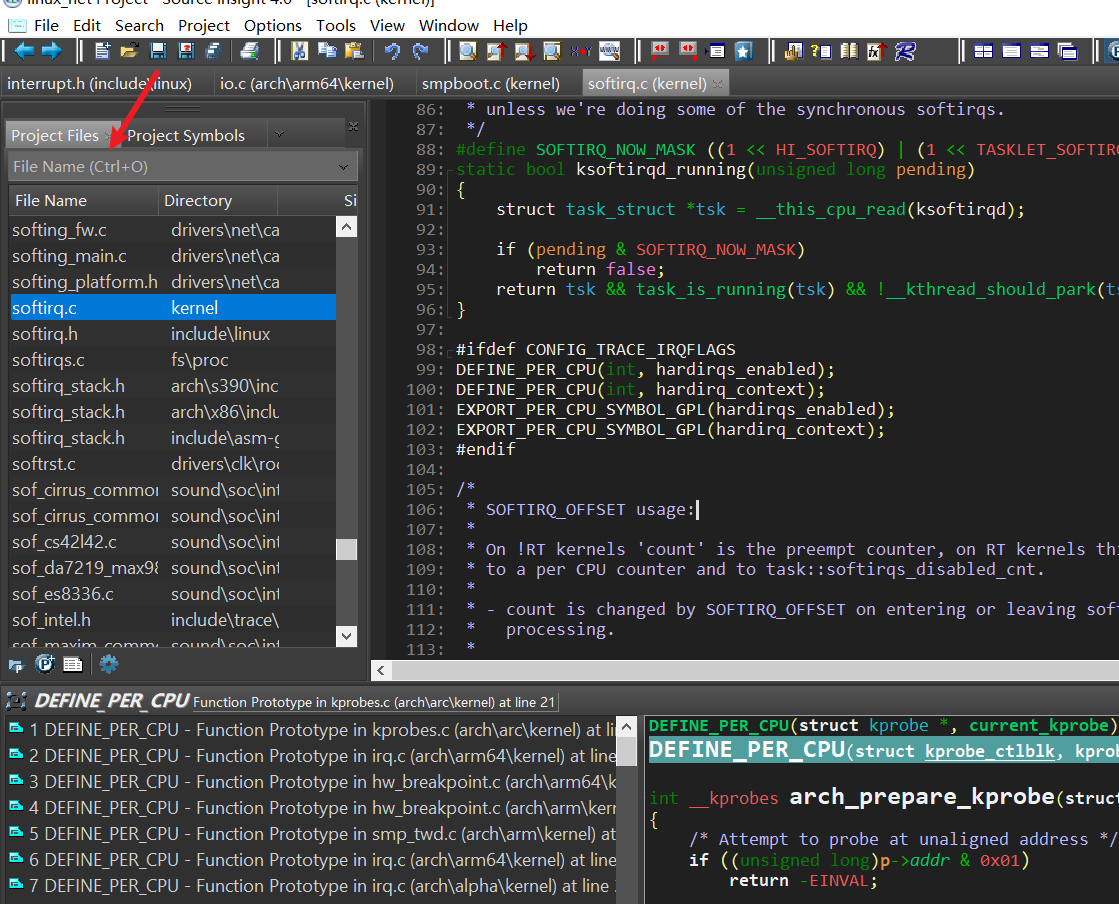Switch to the Project Symbols tab
Image resolution: width=1119 pixels, height=904 pixels.
tap(186, 135)
